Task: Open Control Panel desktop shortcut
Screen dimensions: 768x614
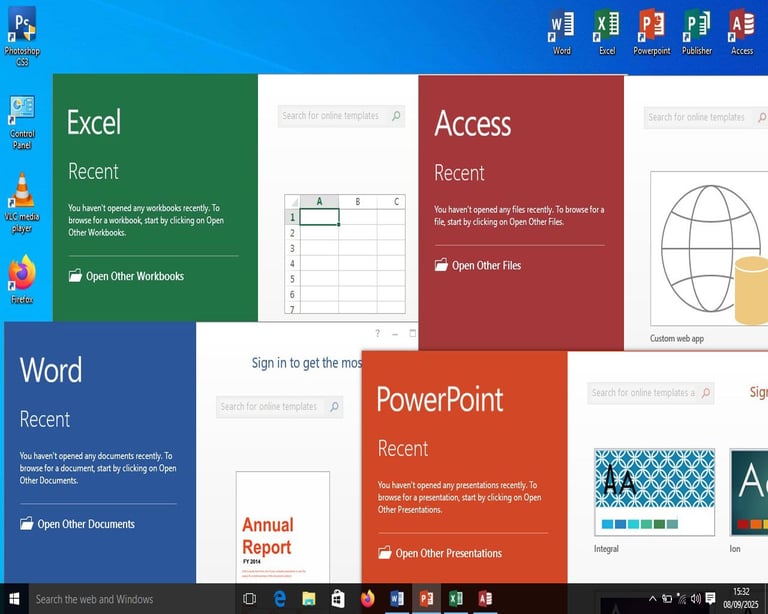Action: tap(22, 122)
